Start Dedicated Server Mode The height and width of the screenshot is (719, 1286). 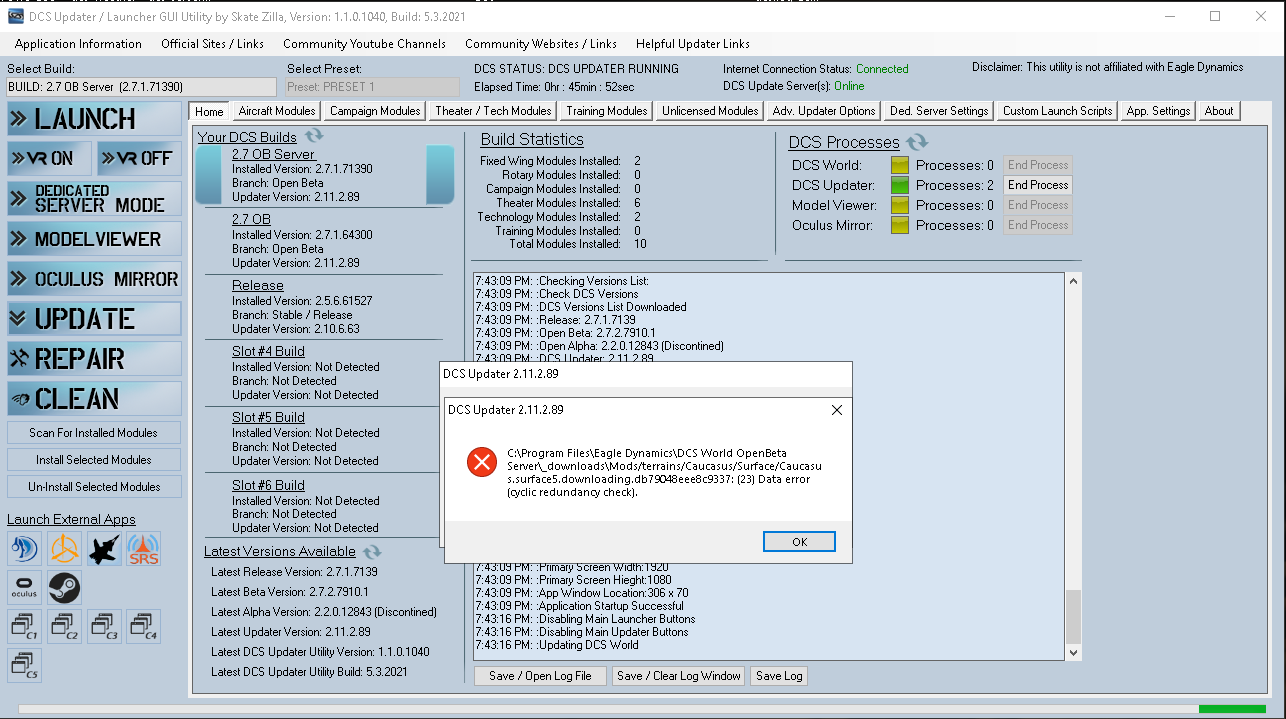click(x=94, y=198)
